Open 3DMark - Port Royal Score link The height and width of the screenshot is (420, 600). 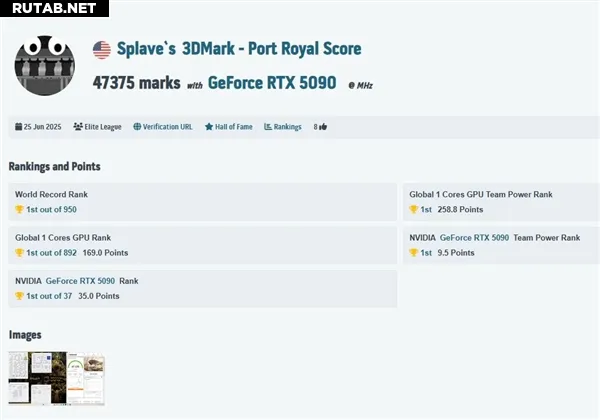tap(272, 49)
